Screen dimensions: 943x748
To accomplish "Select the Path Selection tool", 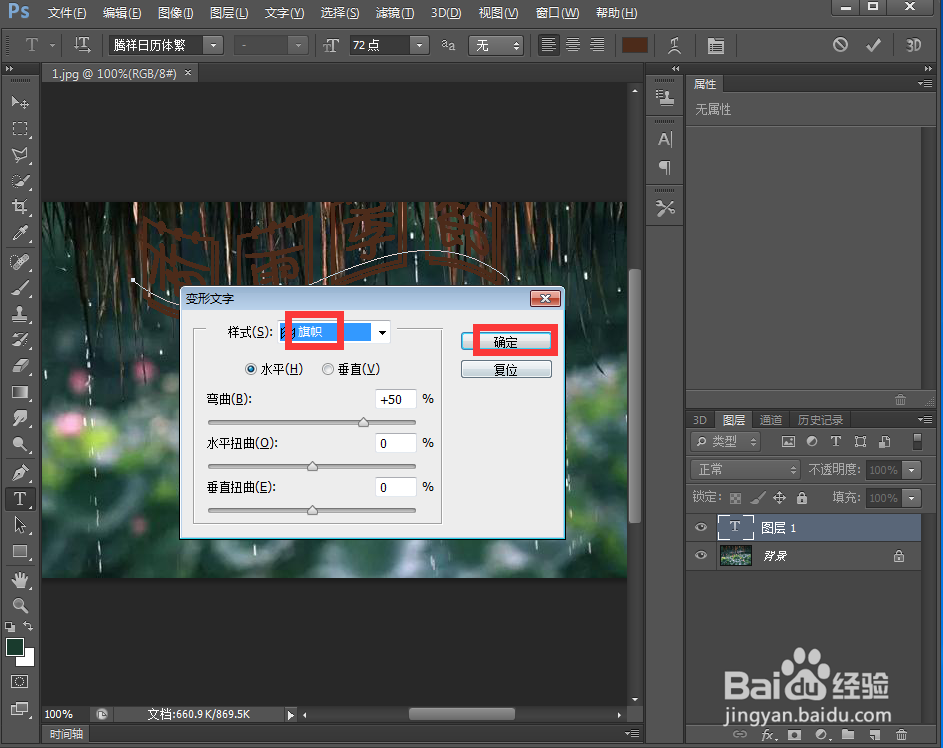I will [x=20, y=525].
